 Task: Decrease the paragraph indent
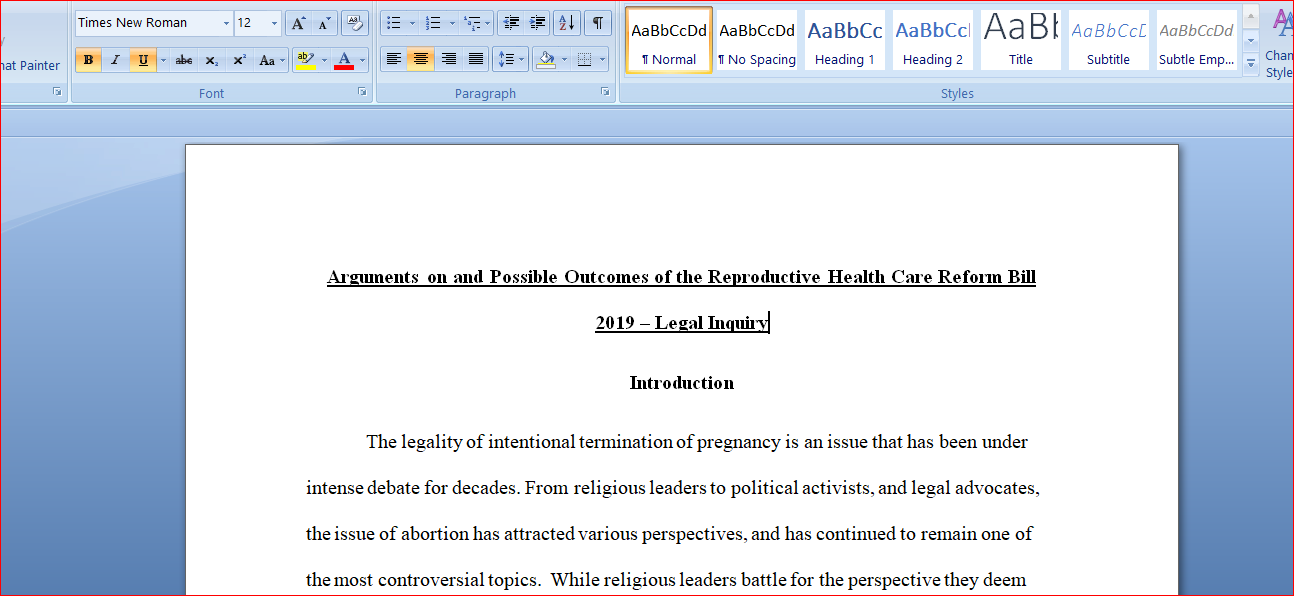pos(511,23)
